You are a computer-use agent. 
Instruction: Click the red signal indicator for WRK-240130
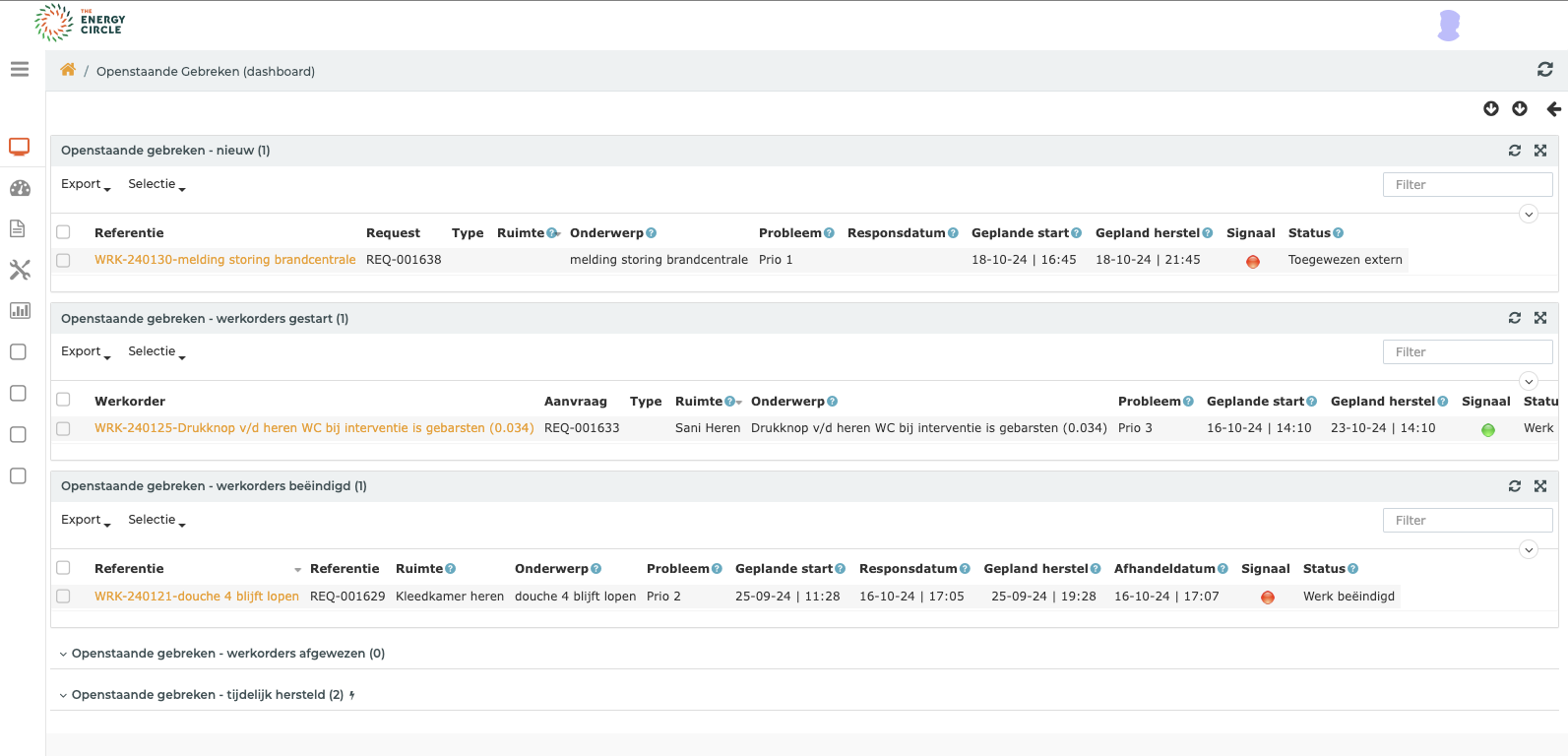tap(1253, 262)
